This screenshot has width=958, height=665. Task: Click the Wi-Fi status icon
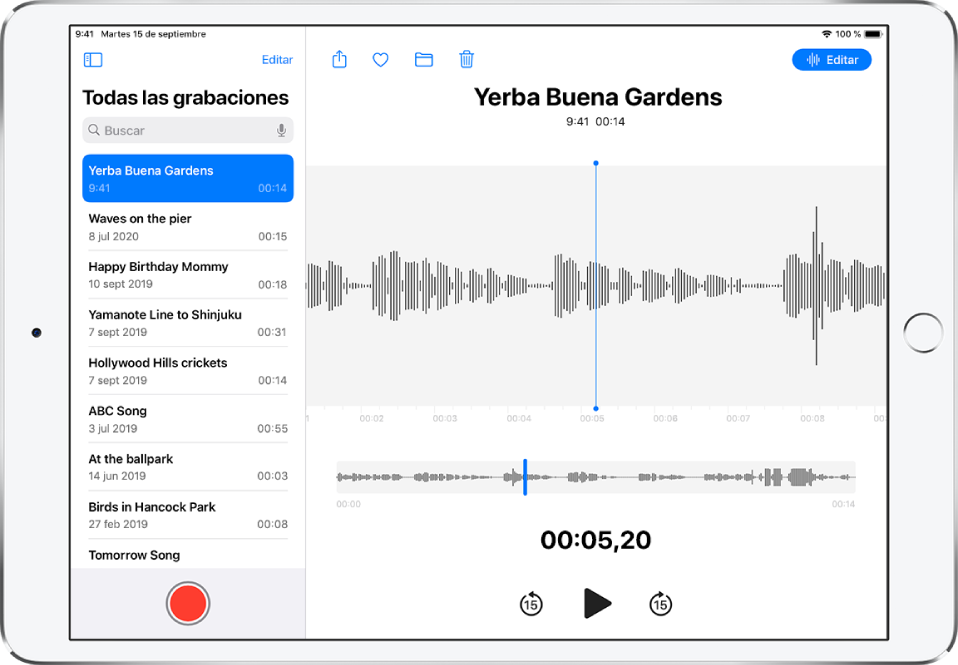click(826, 34)
